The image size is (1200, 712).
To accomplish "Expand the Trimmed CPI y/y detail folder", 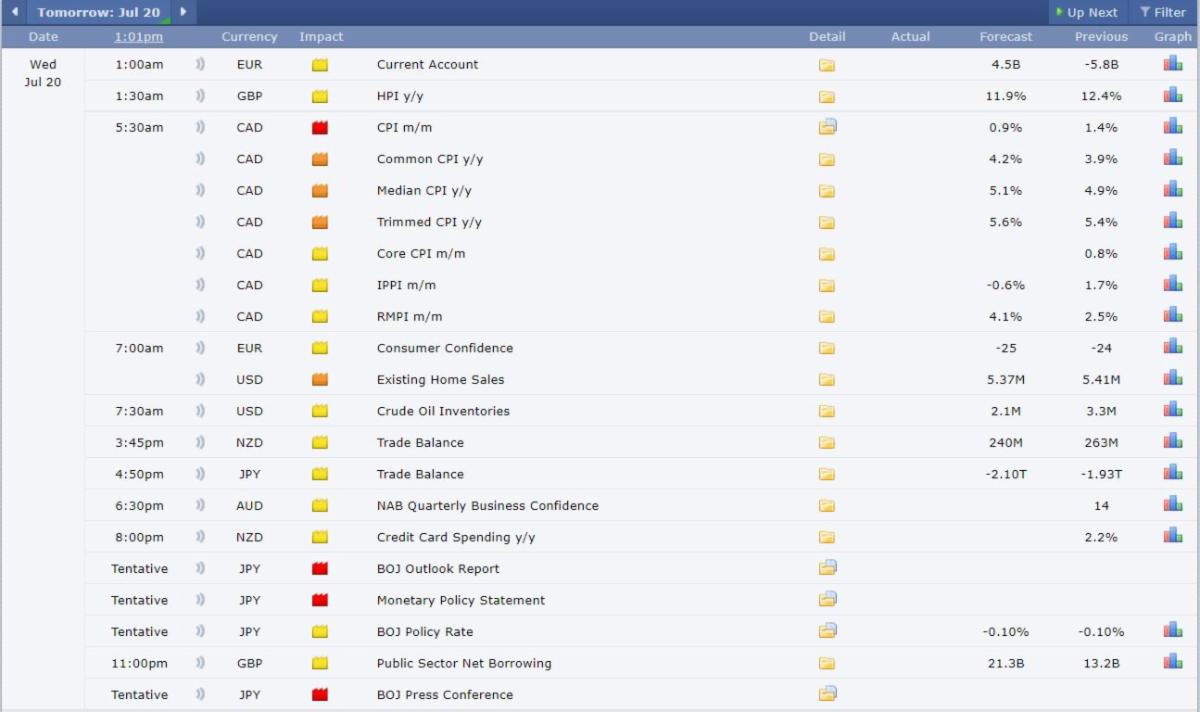I will point(827,222).
